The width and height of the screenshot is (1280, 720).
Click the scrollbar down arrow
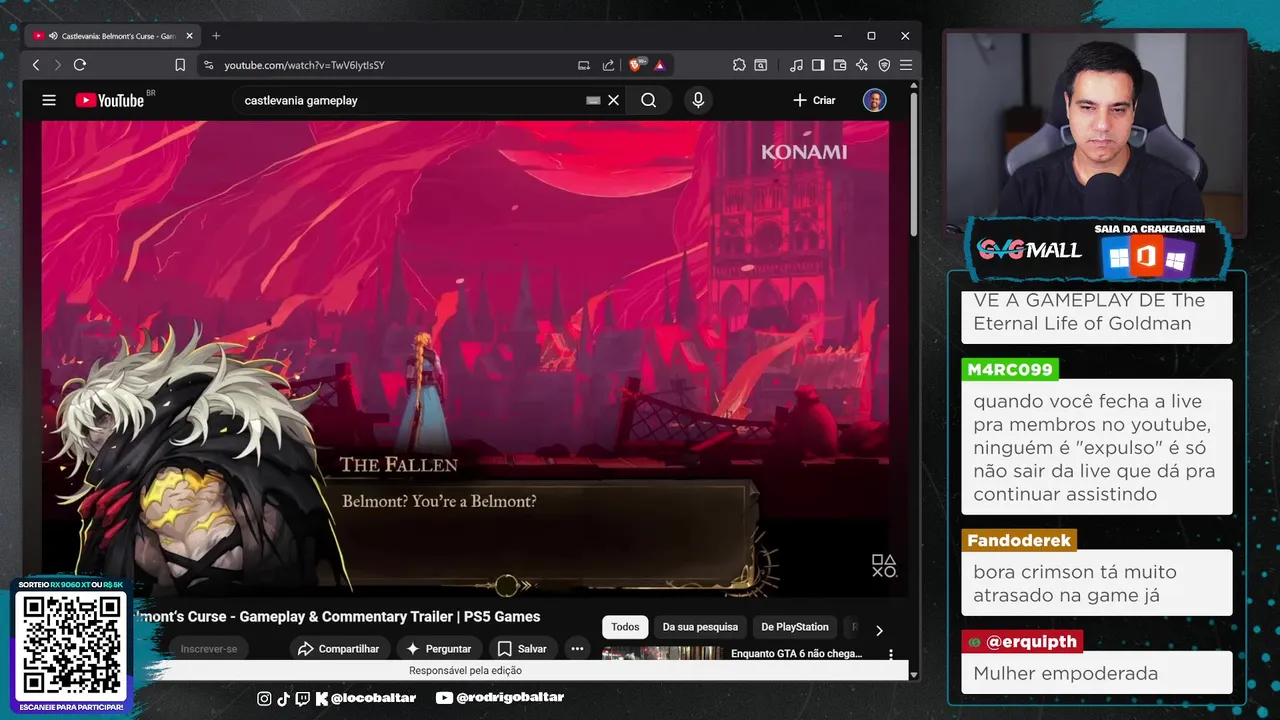914,675
